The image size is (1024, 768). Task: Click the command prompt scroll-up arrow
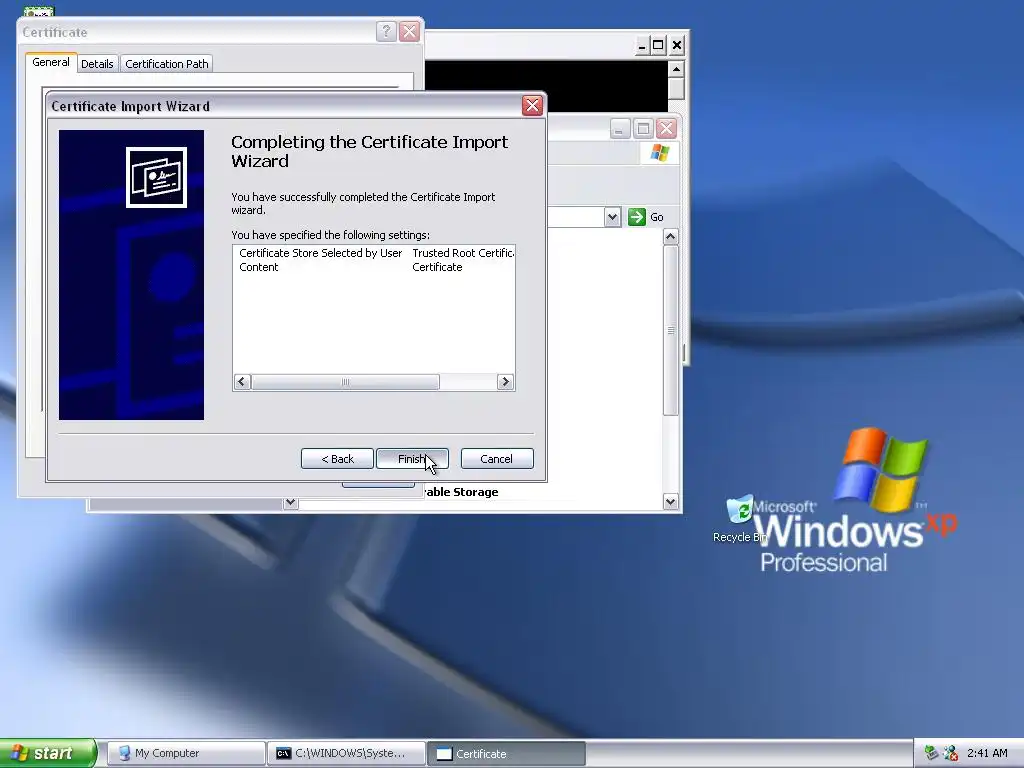(677, 69)
